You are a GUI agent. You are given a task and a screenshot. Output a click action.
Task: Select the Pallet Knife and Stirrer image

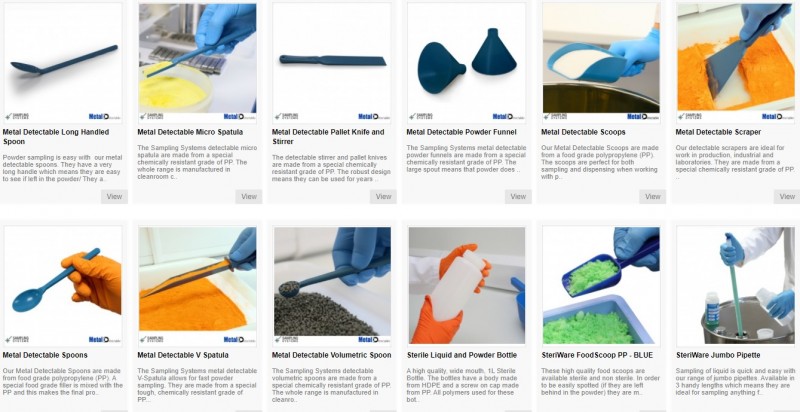[x=332, y=63]
